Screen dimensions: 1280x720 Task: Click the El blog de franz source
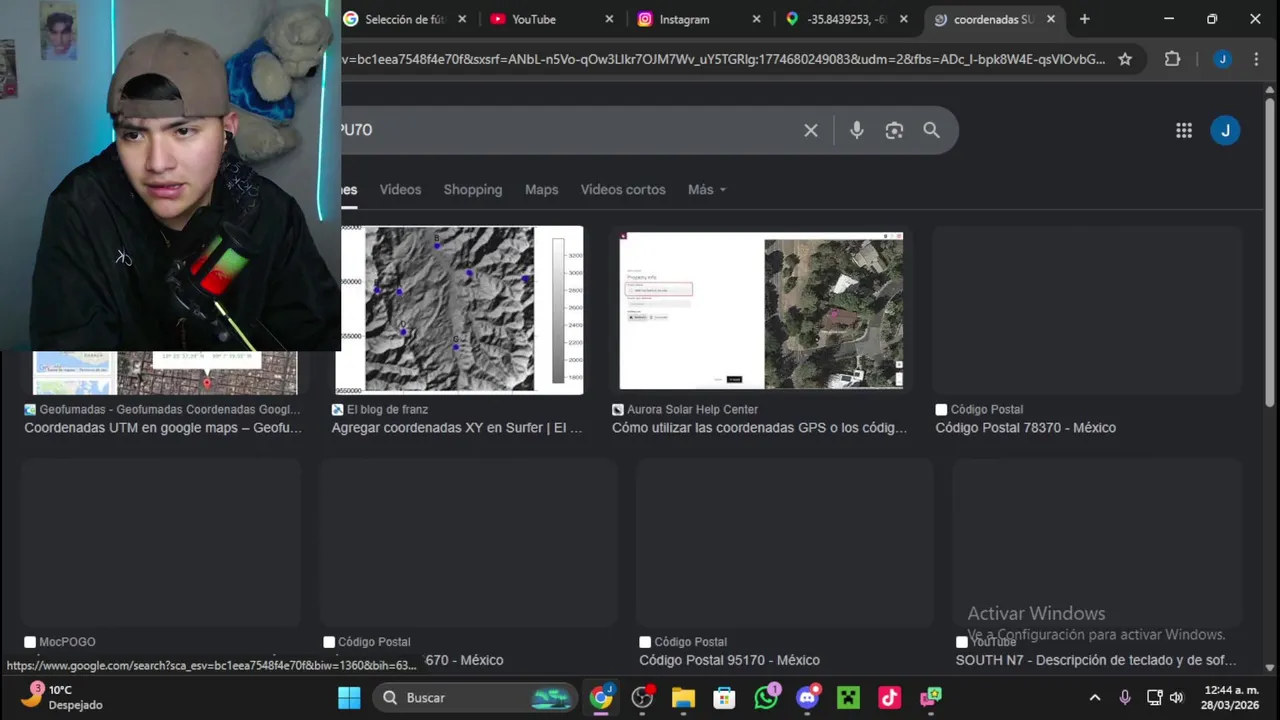click(x=380, y=409)
